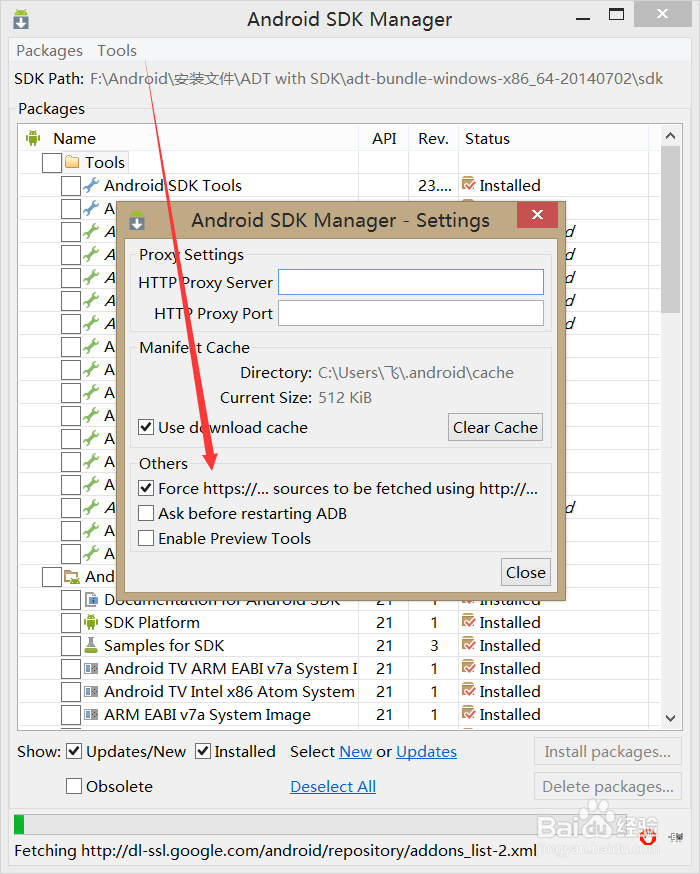Image resolution: width=700 pixels, height=874 pixels.
Task: Click the Installed status icon for SDK Platform
Action: tap(468, 622)
